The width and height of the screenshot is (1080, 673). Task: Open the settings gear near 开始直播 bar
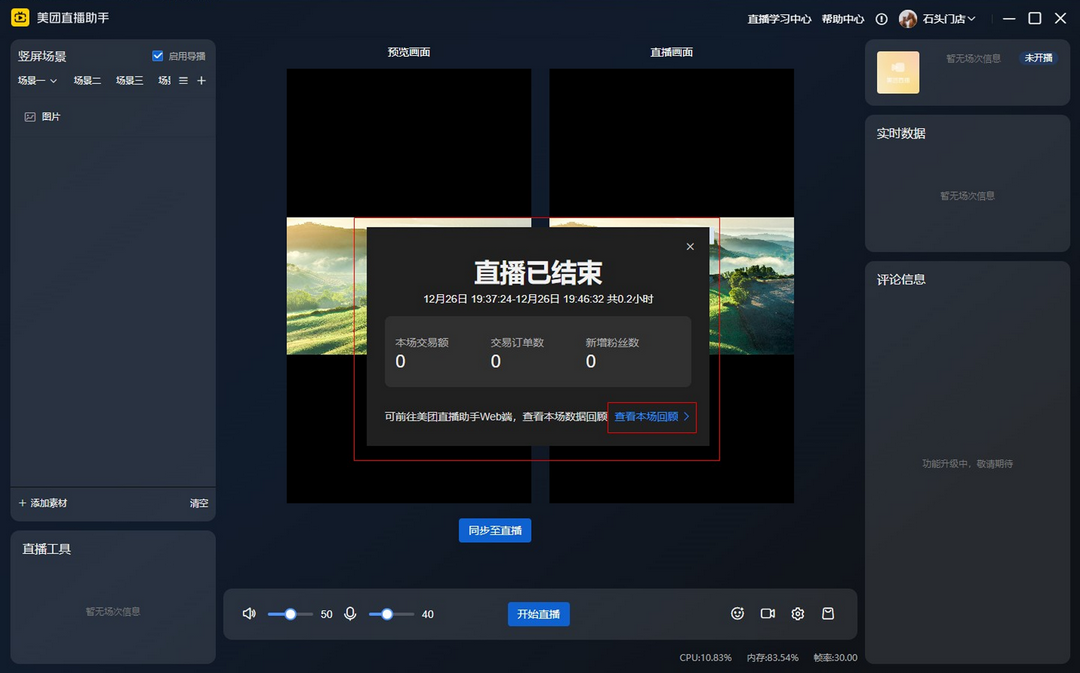point(797,613)
